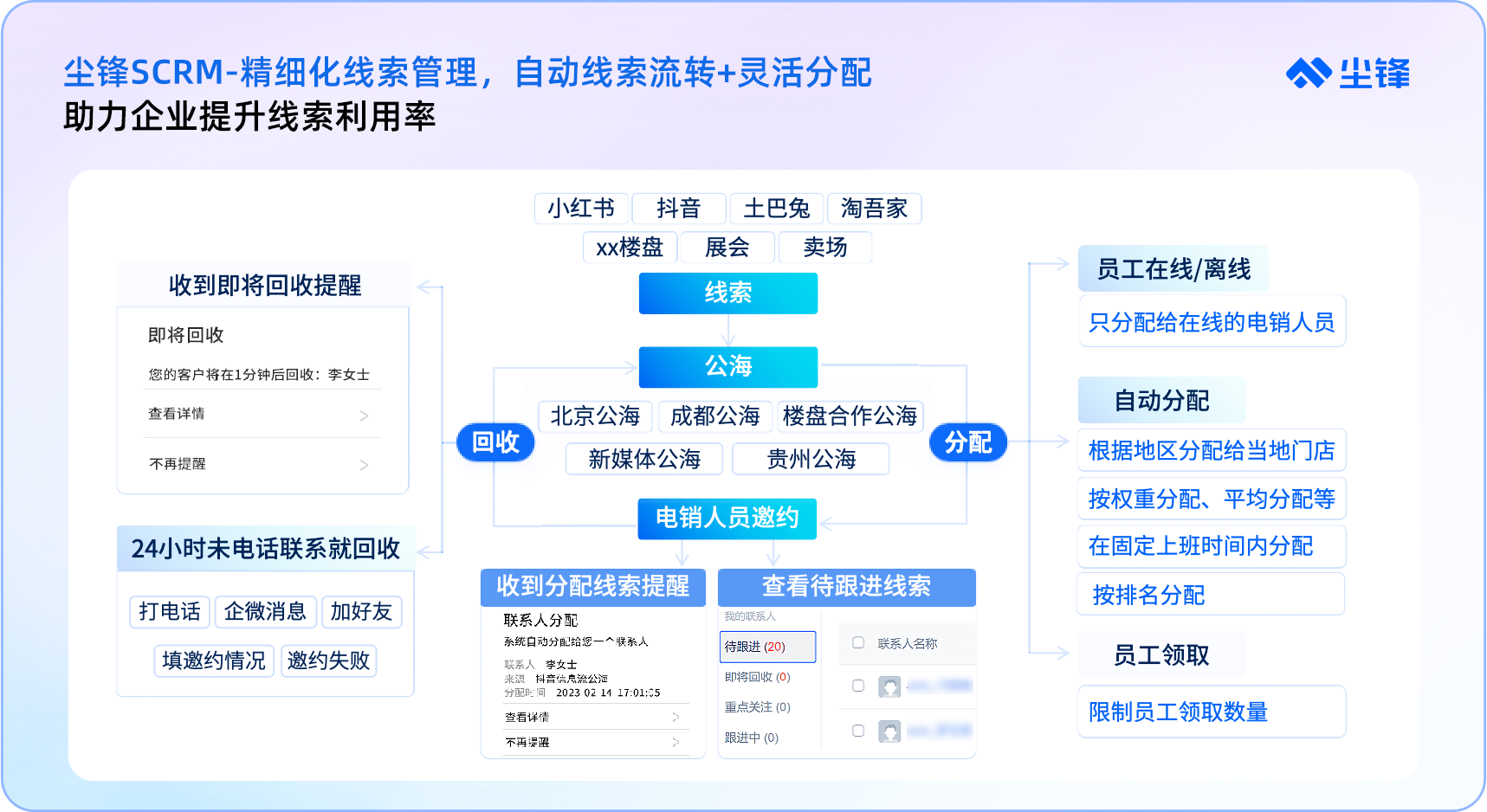Click the 公海 gradient block

[x=727, y=366]
